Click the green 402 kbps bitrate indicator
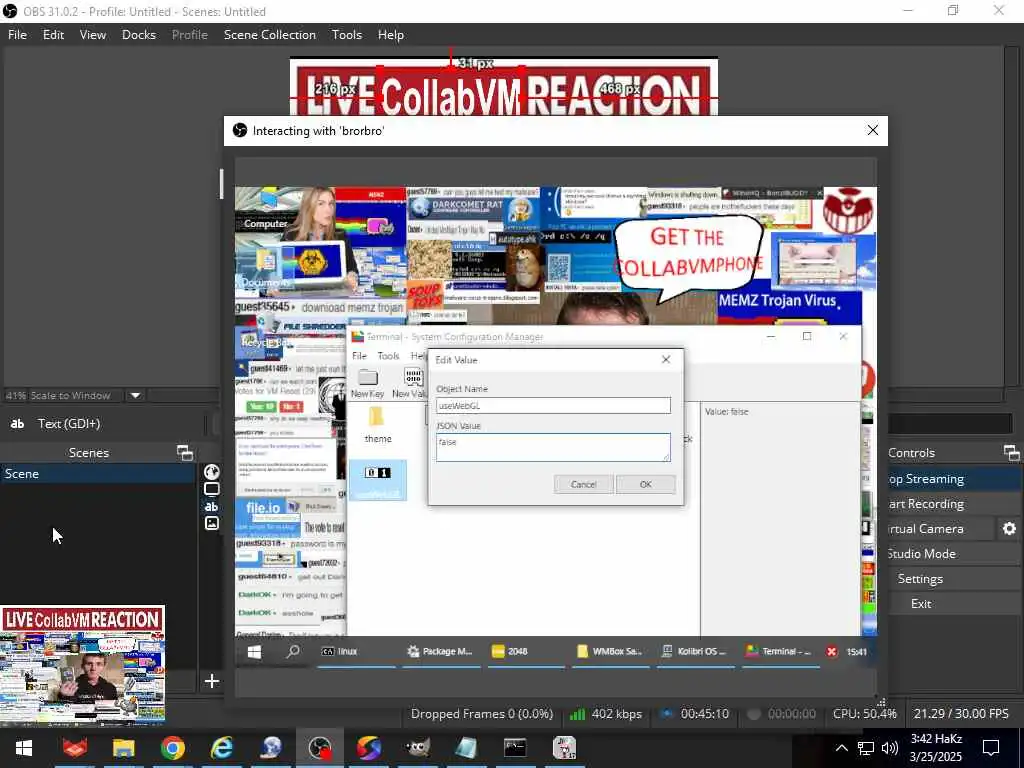 point(605,714)
